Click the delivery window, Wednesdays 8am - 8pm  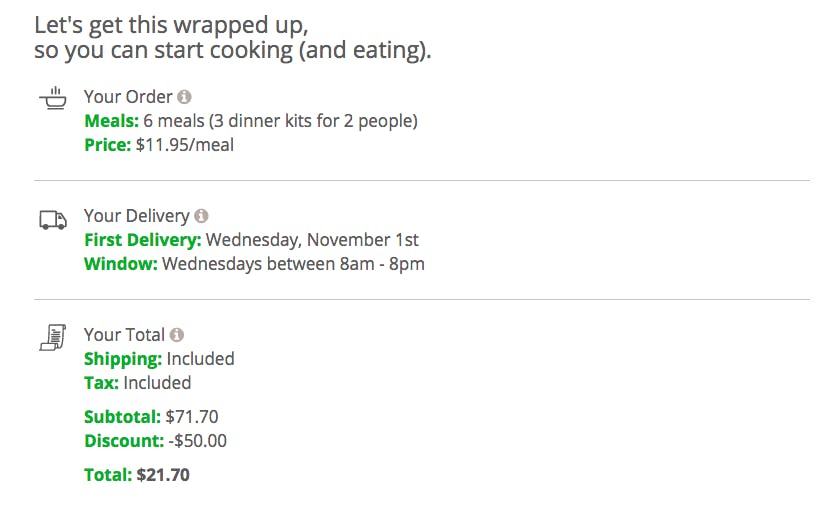(293, 264)
